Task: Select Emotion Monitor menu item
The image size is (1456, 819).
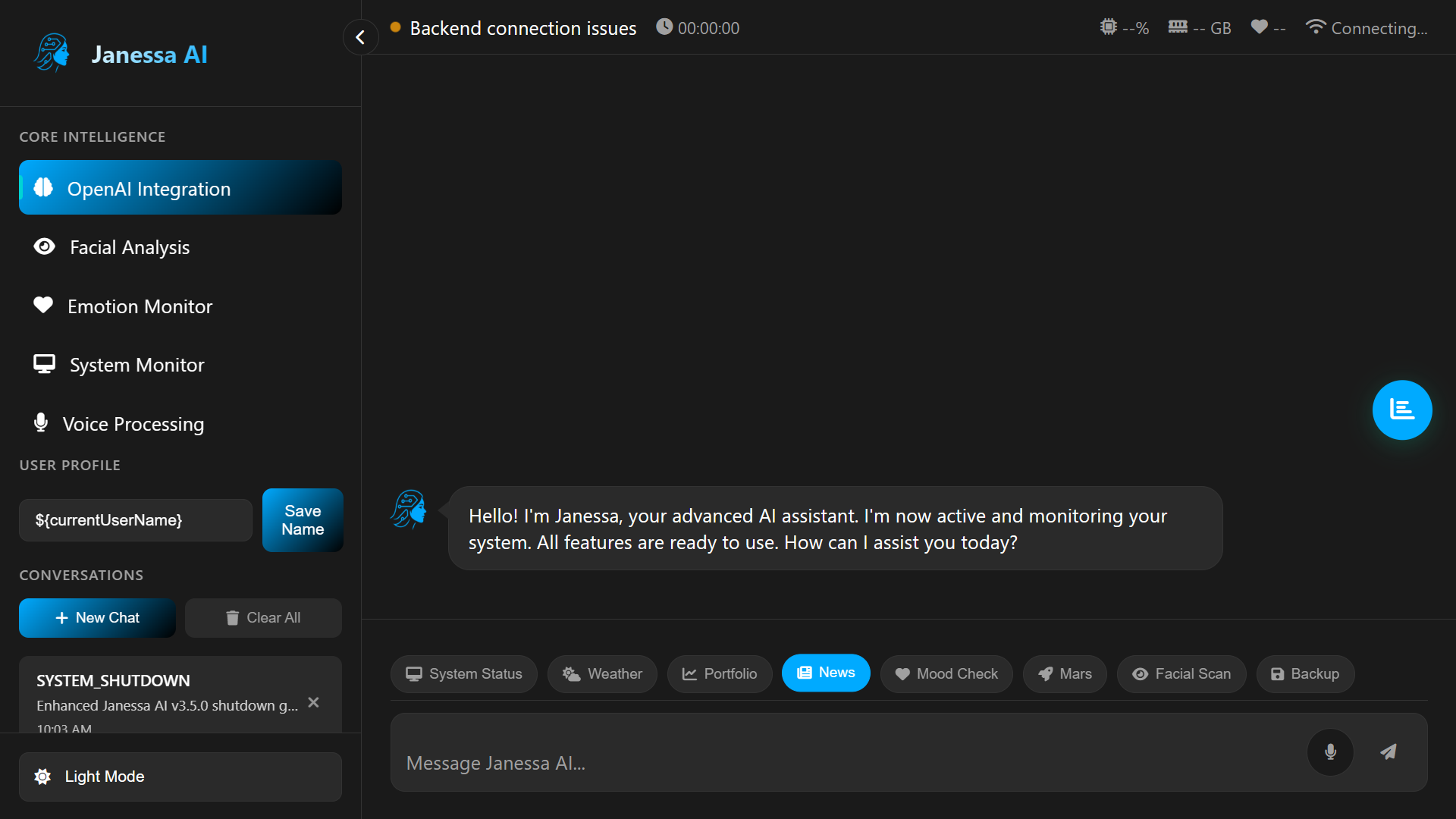Action: [x=140, y=306]
